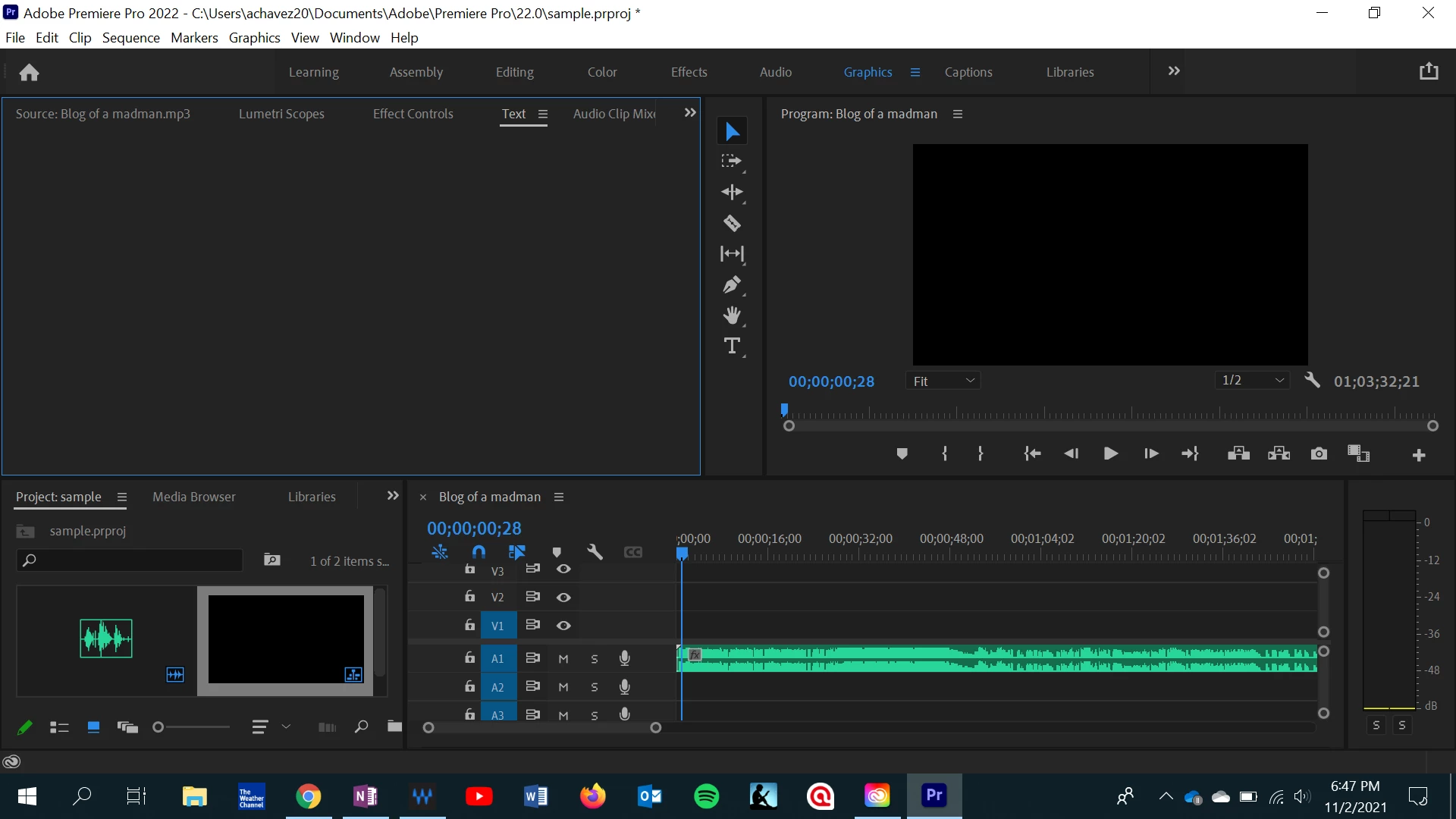Select the Type tool
This screenshot has width=1456, height=819.
click(x=732, y=347)
